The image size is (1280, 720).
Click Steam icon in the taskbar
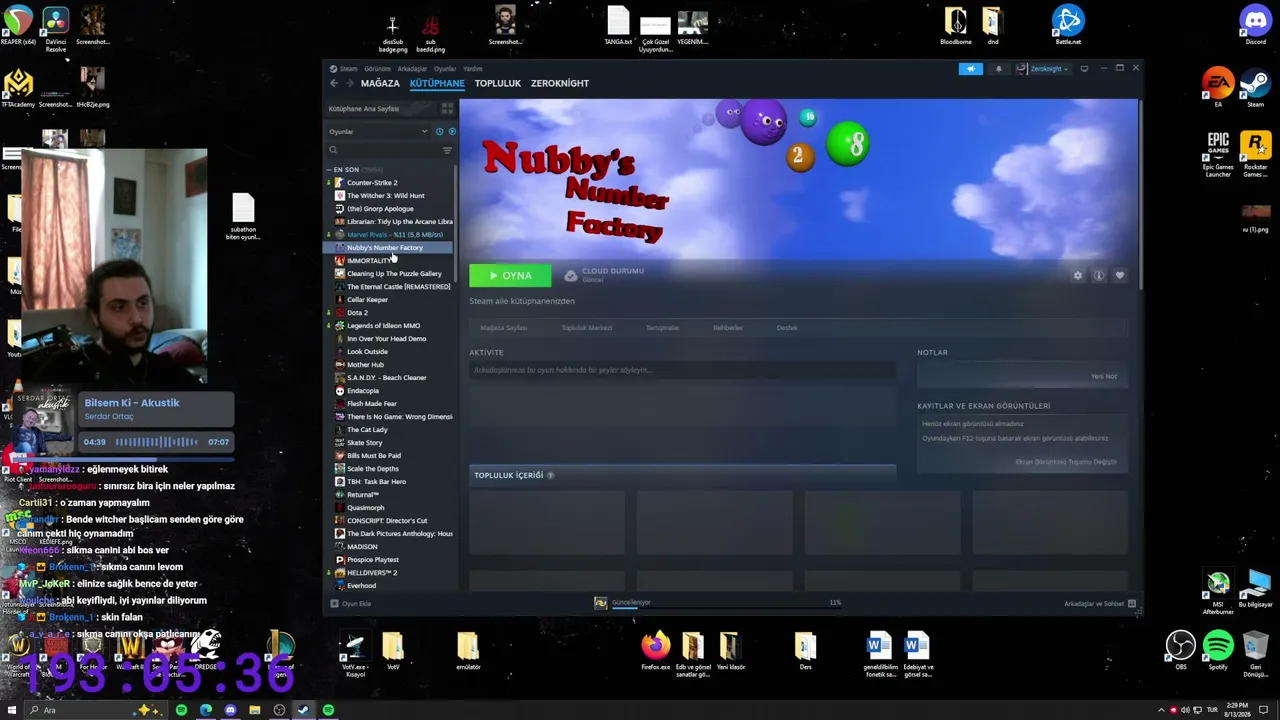tap(303, 710)
